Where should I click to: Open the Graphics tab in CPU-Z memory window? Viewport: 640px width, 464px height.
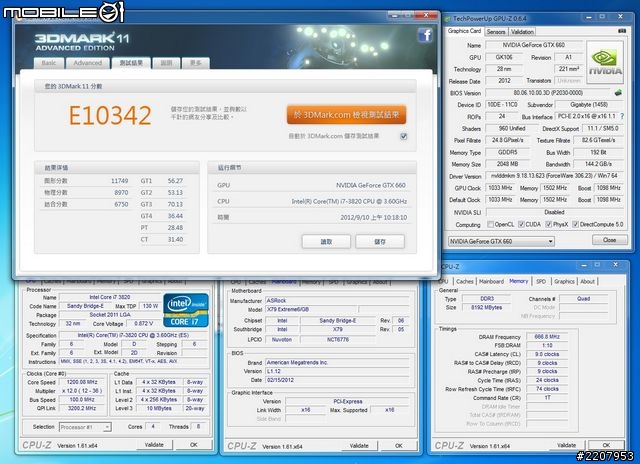tap(564, 281)
